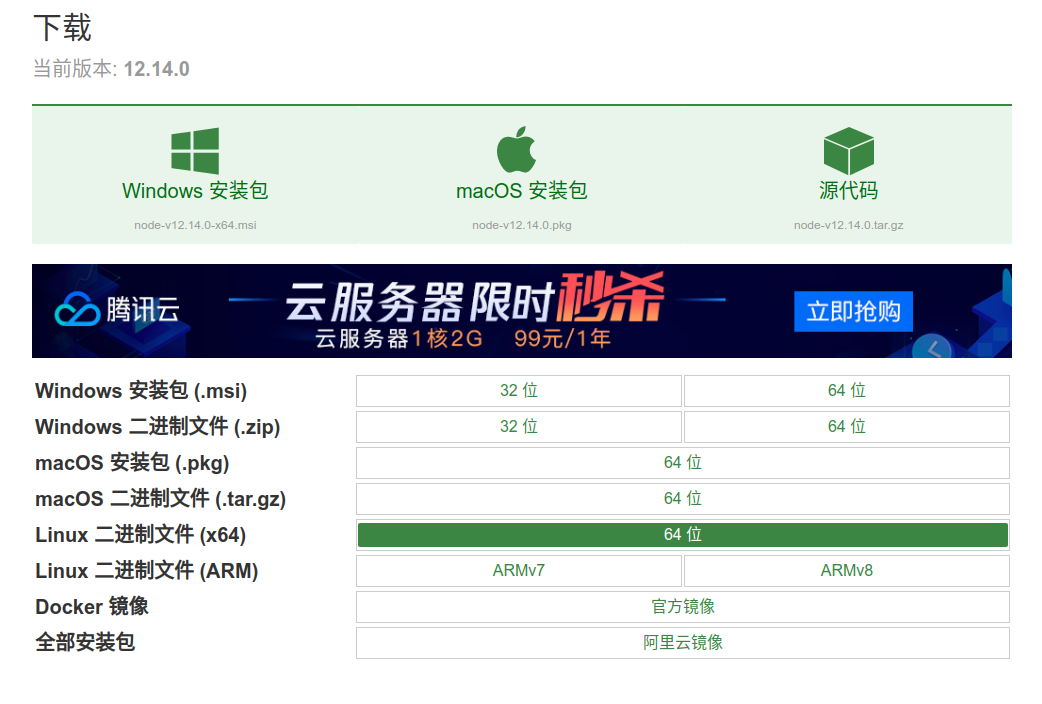This screenshot has width=1042, height=704.
Task: Click node-v12.14.0.pkg filename
Action: pyautogui.click(x=522, y=225)
